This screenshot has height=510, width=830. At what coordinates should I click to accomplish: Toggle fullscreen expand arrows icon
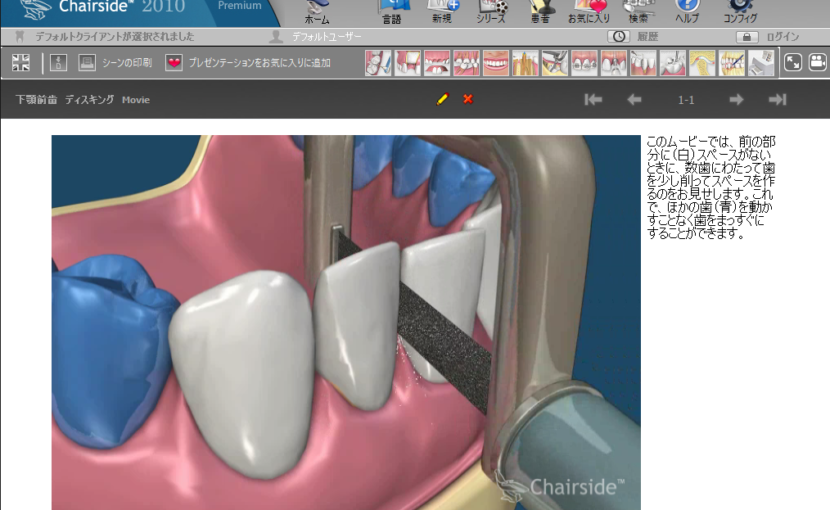(793, 62)
